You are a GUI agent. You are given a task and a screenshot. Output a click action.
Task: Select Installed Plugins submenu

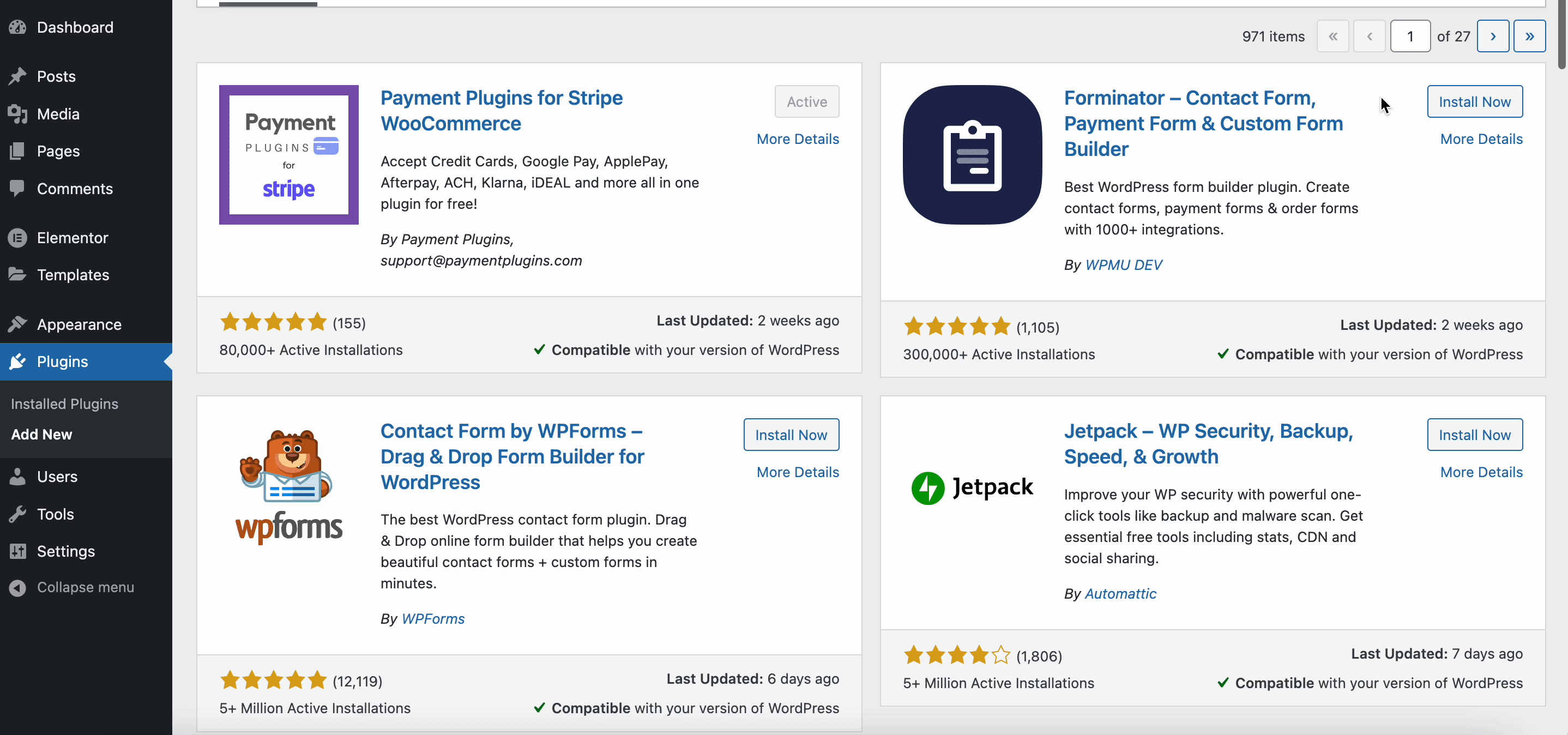pyautogui.click(x=64, y=403)
